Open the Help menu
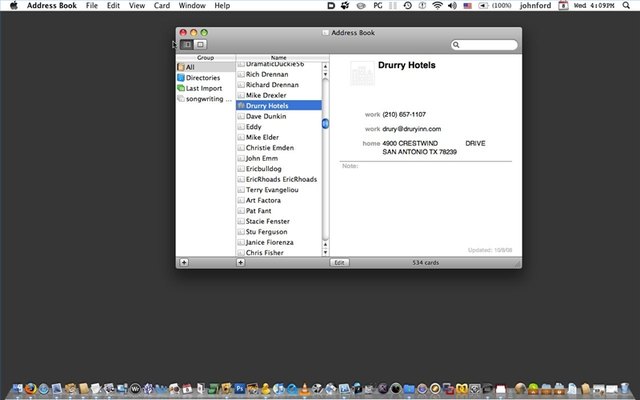640x400 pixels. coord(222,5)
